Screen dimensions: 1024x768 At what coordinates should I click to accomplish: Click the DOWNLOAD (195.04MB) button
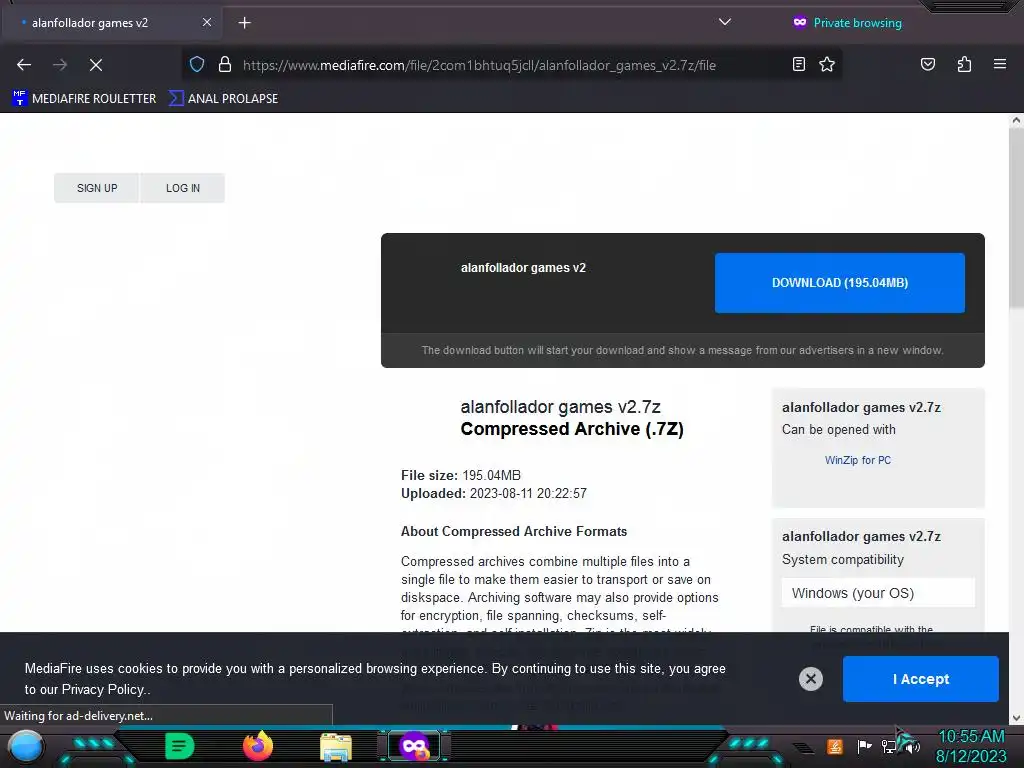coord(840,283)
